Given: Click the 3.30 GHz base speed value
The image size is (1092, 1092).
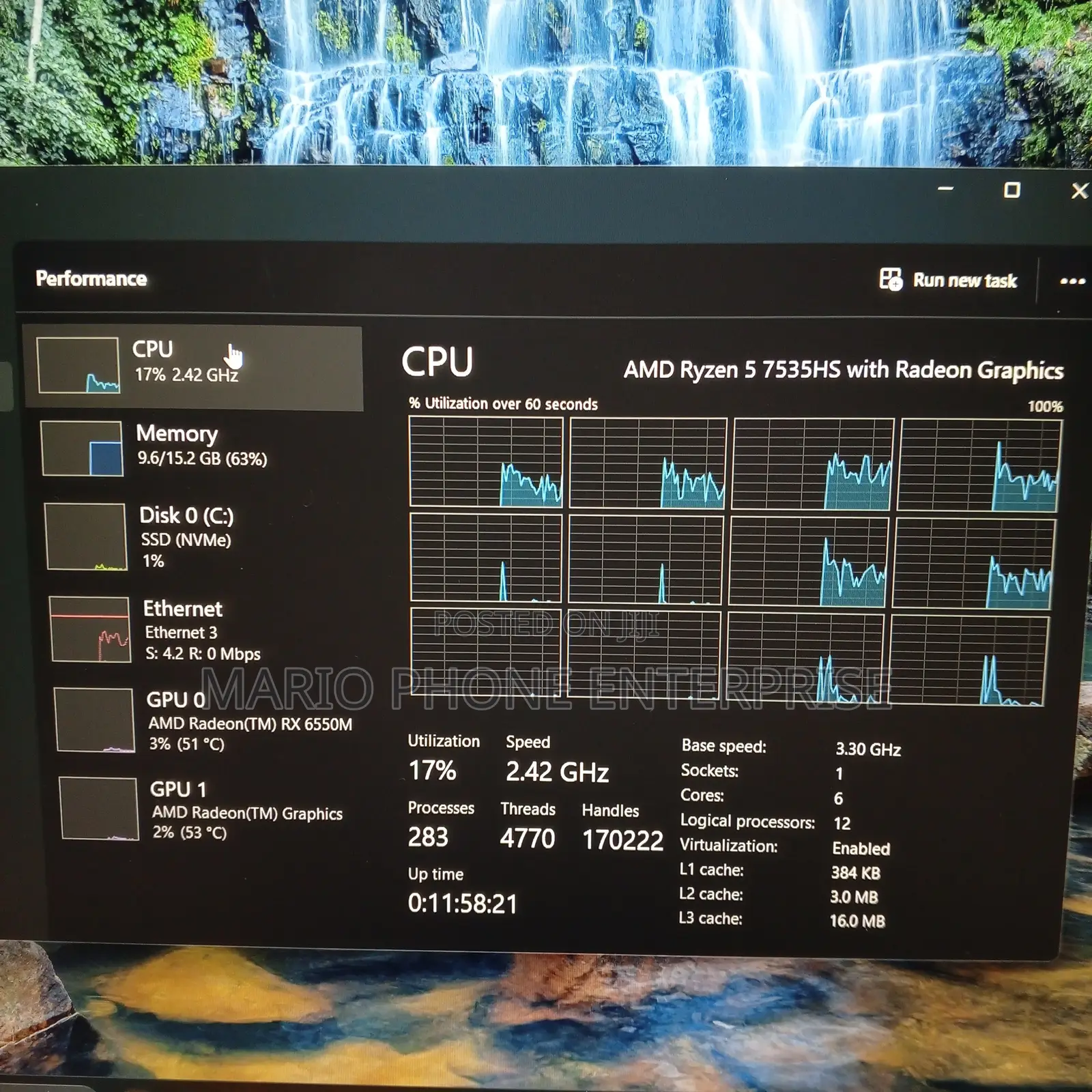Looking at the screenshot, I should pos(868,749).
